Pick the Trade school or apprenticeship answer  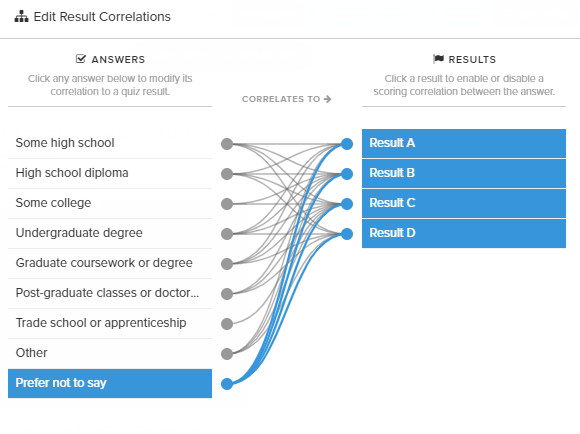pos(110,323)
